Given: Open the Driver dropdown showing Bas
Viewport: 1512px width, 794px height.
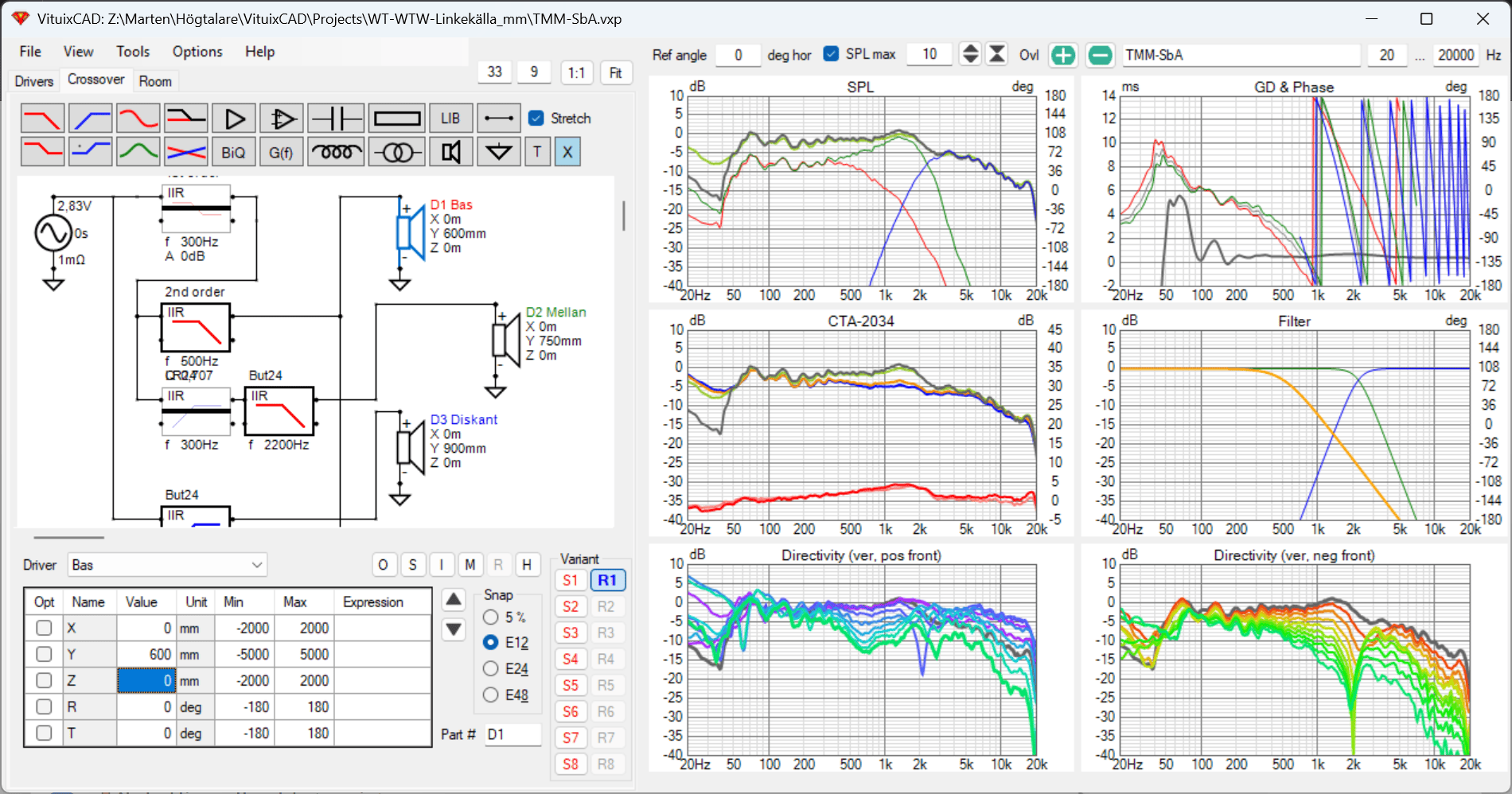Looking at the screenshot, I should (x=167, y=565).
